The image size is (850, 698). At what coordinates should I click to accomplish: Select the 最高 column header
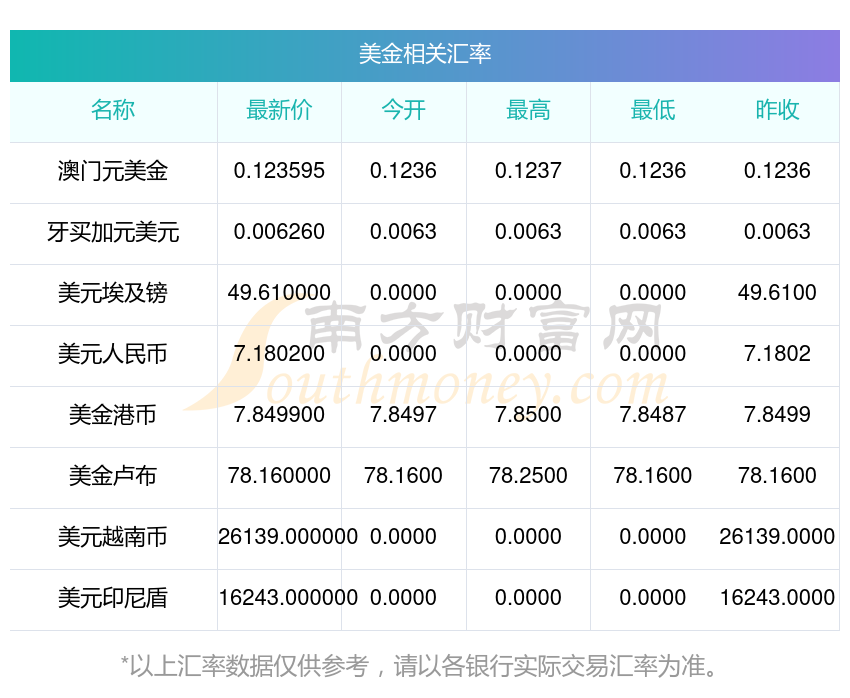coord(528,110)
